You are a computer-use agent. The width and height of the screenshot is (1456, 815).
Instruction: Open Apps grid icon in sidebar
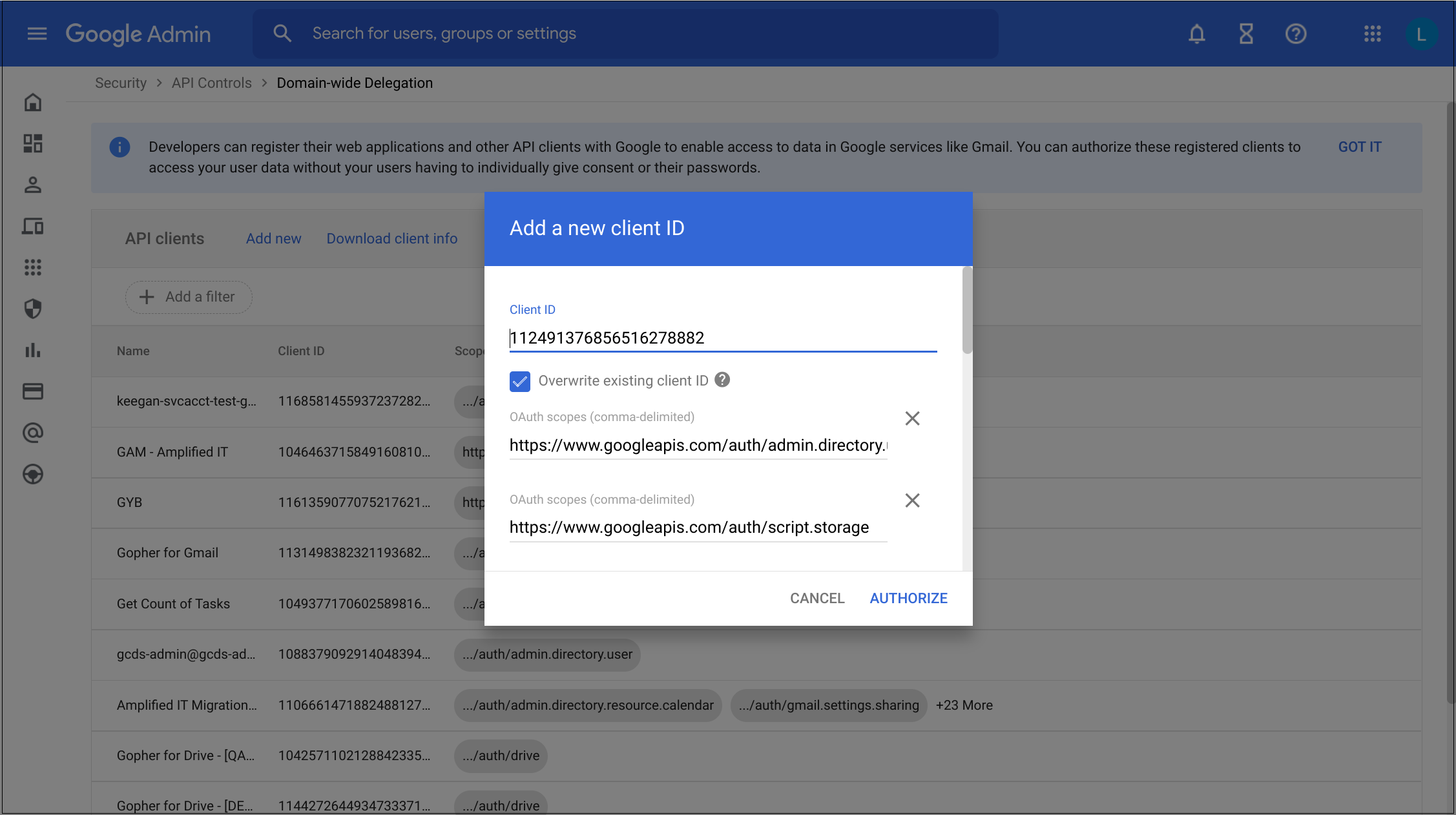(33, 267)
